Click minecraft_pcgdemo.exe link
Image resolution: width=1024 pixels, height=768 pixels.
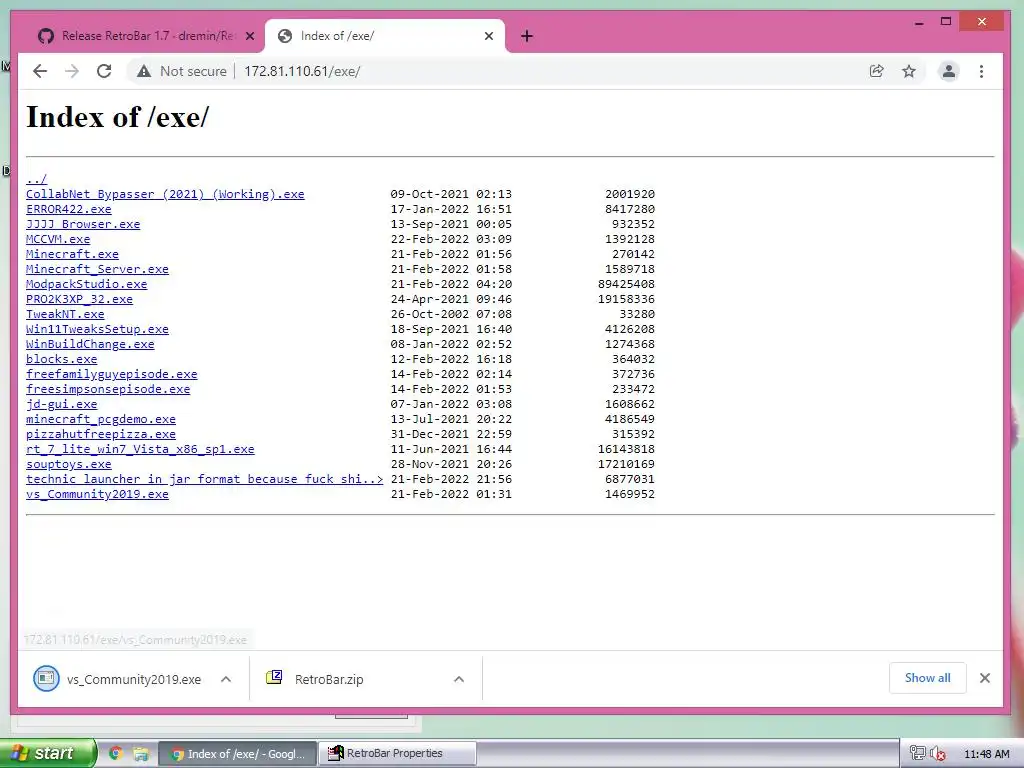[101, 419]
